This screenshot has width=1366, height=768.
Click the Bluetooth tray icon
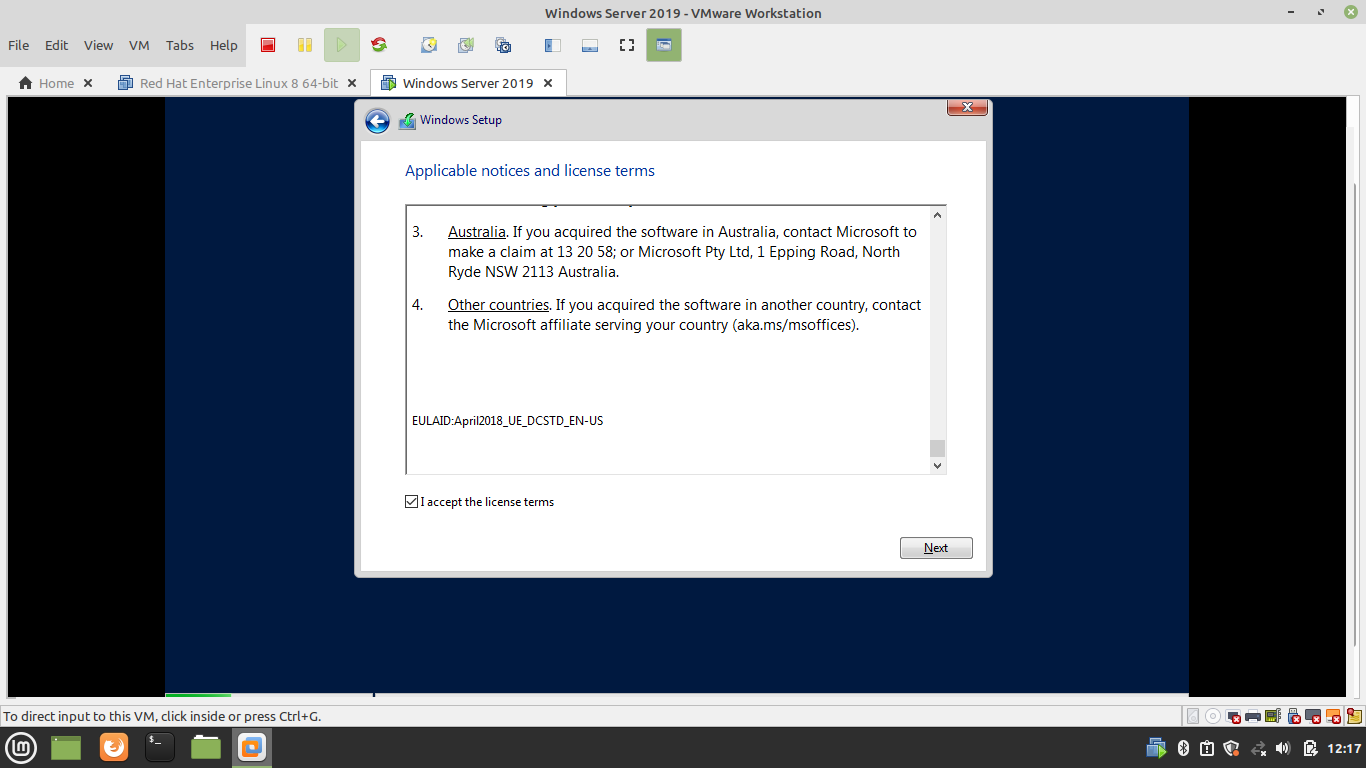[1183, 748]
